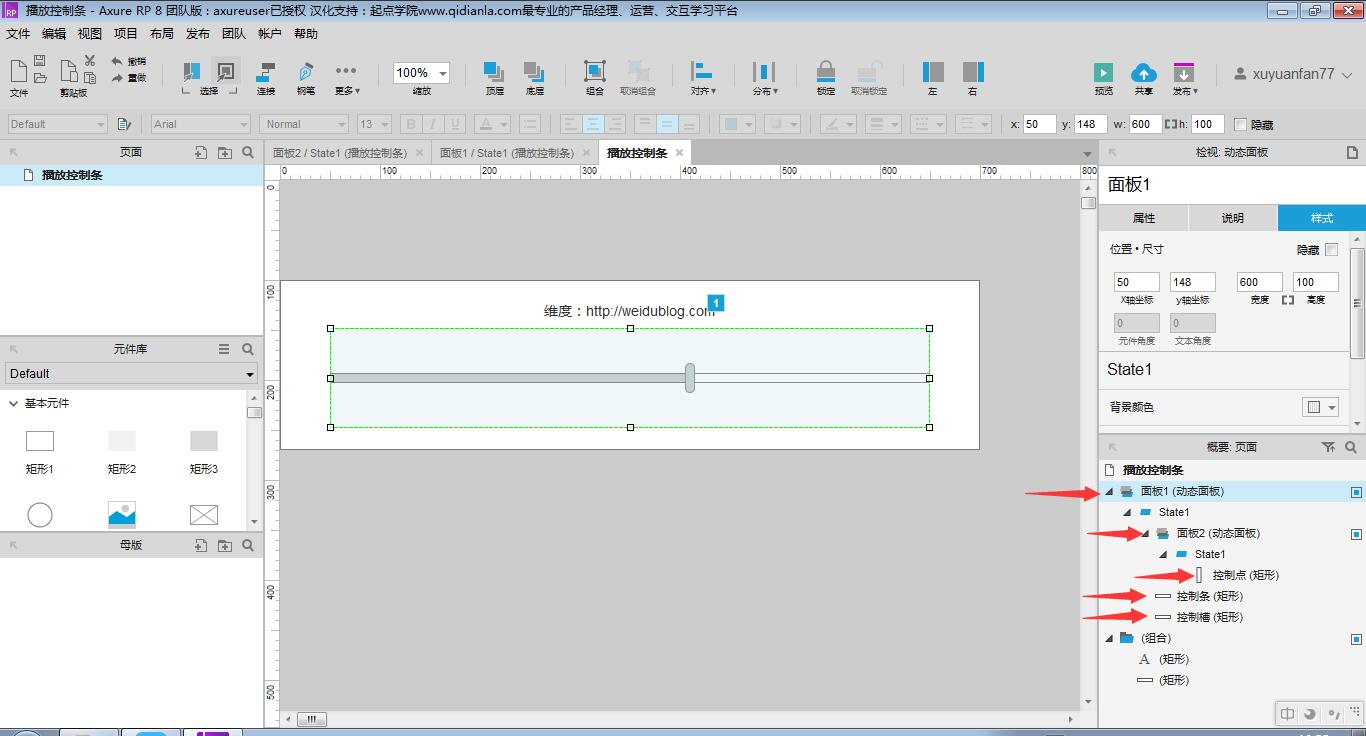Click the save disk icon

[40, 61]
